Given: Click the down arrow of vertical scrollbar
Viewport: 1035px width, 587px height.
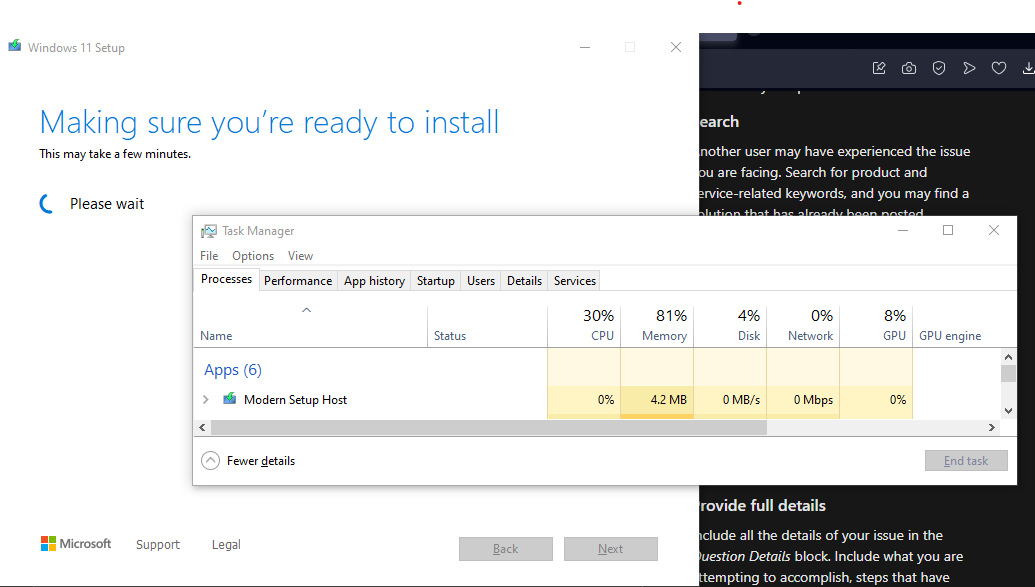Looking at the screenshot, I should tap(1008, 410).
